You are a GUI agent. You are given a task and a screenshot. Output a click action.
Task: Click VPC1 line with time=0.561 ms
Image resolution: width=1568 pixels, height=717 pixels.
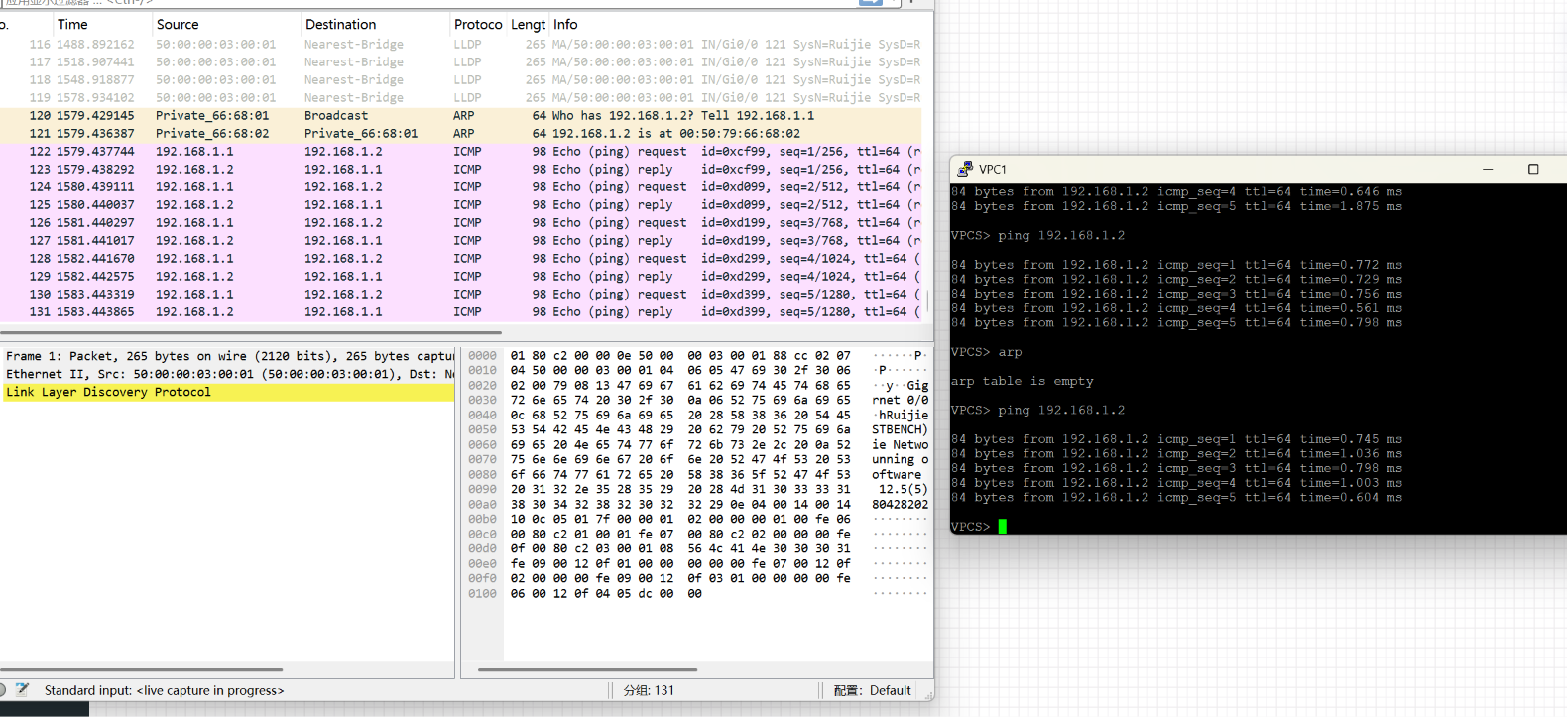pos(1177,308)
